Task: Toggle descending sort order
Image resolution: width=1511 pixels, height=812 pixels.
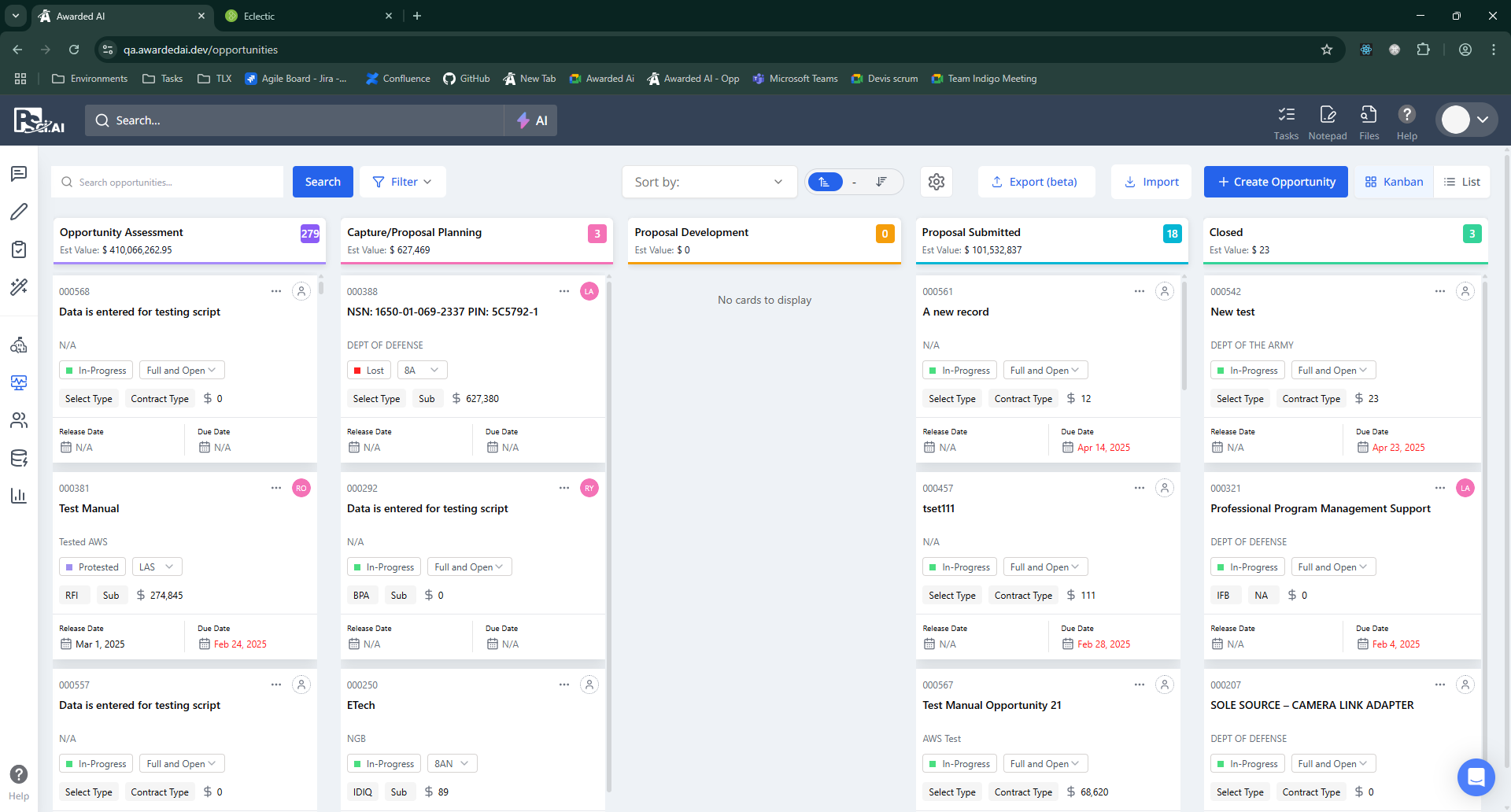Action: (x=881, y=182)
